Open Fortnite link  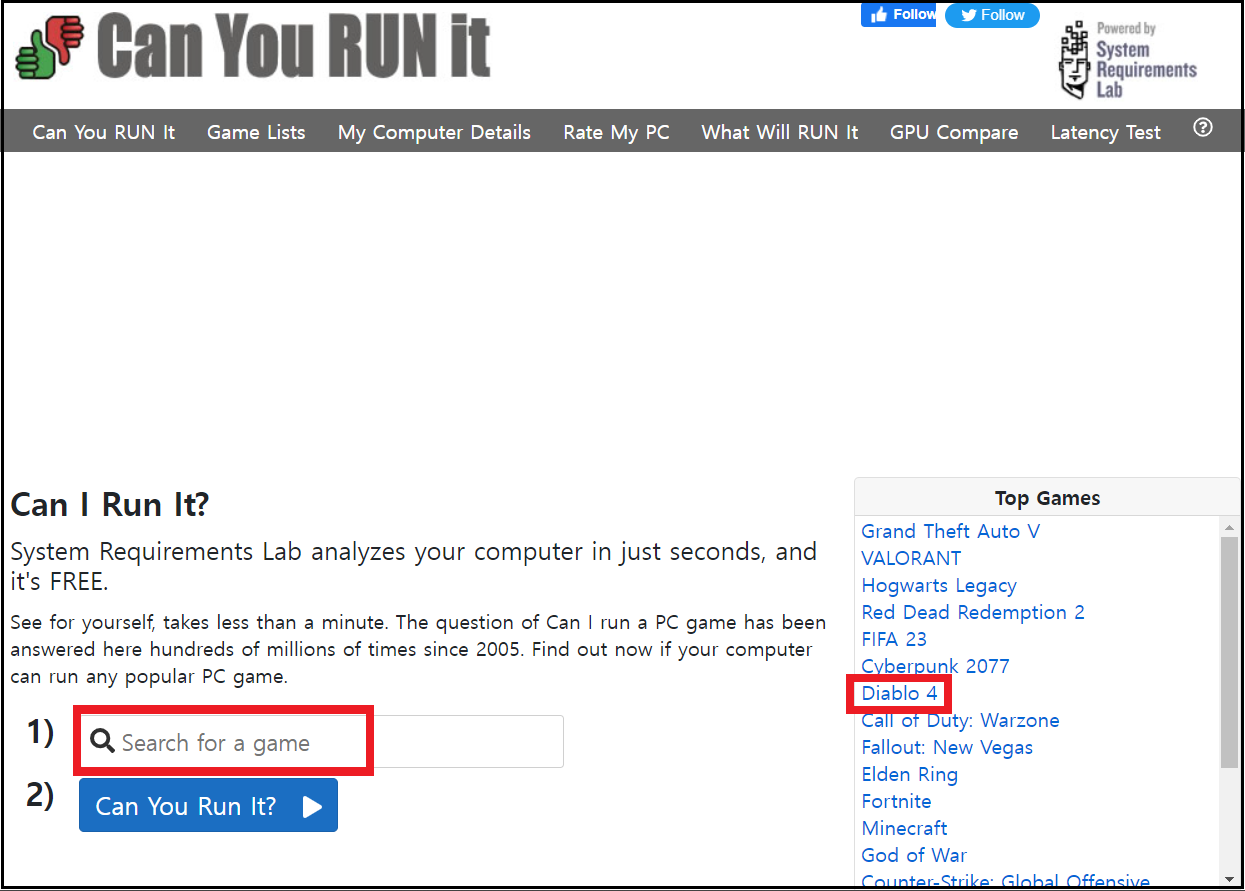click(896, 801)
